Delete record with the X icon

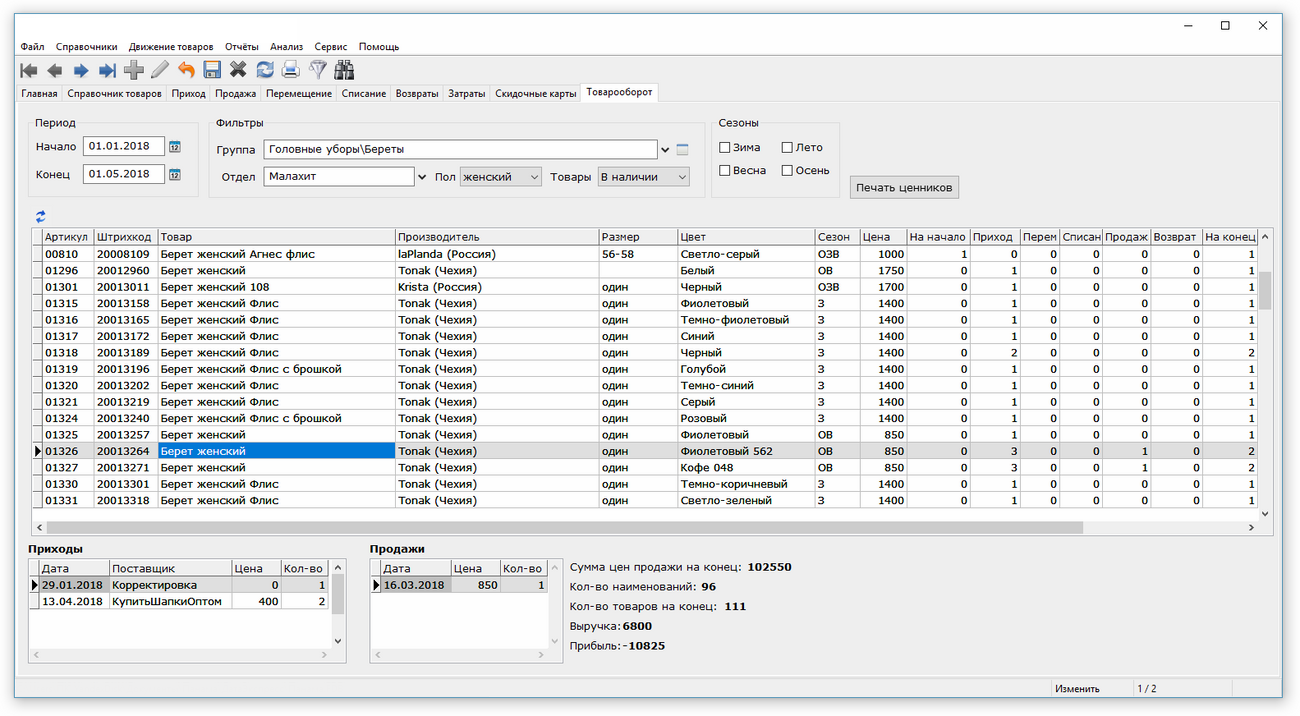click(x=238, y=70)
